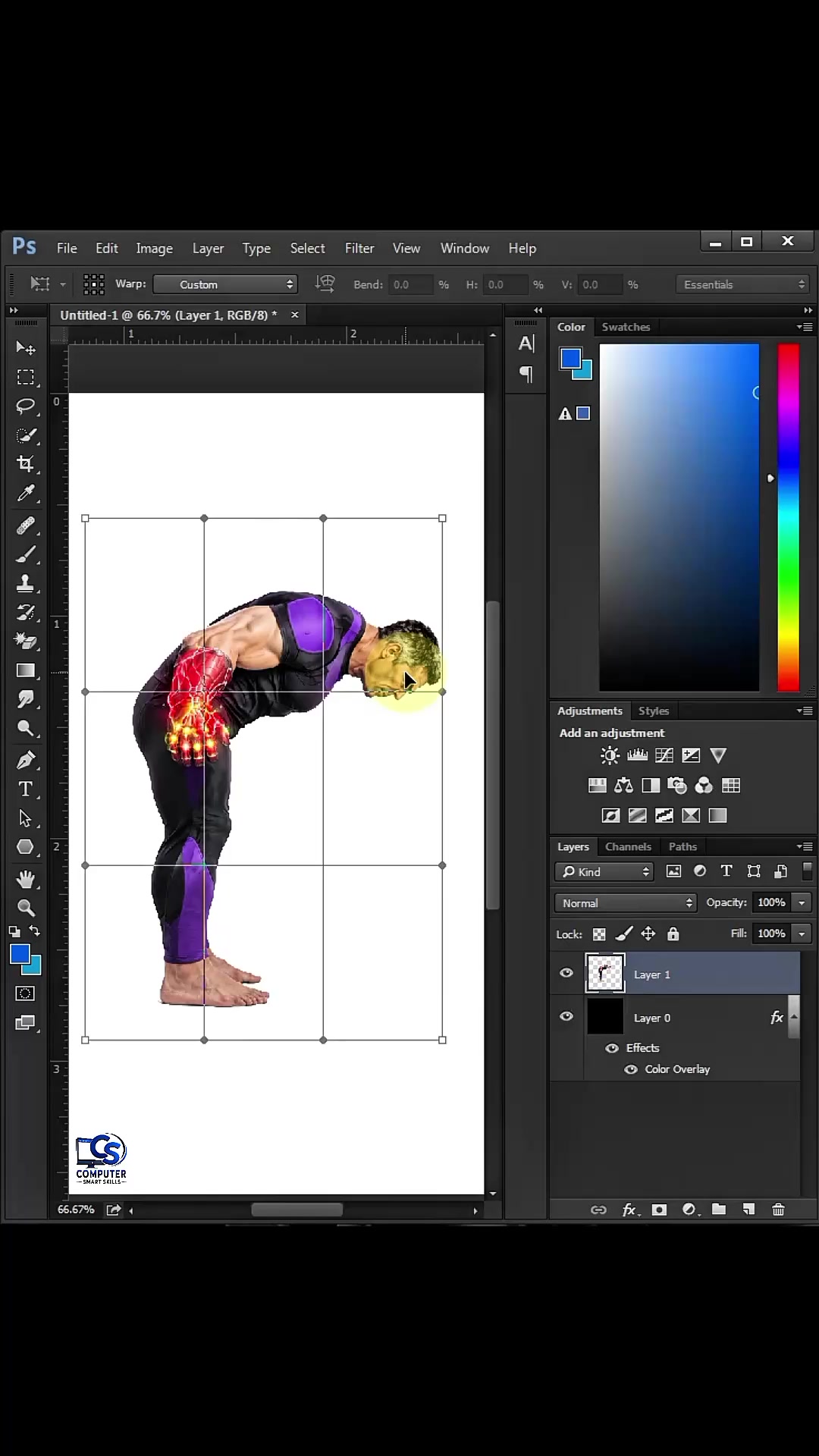Image resolution: width=819 pixels, height=1456 pixels.
Task: Open the Window menu
Action: tap(465, 248)
